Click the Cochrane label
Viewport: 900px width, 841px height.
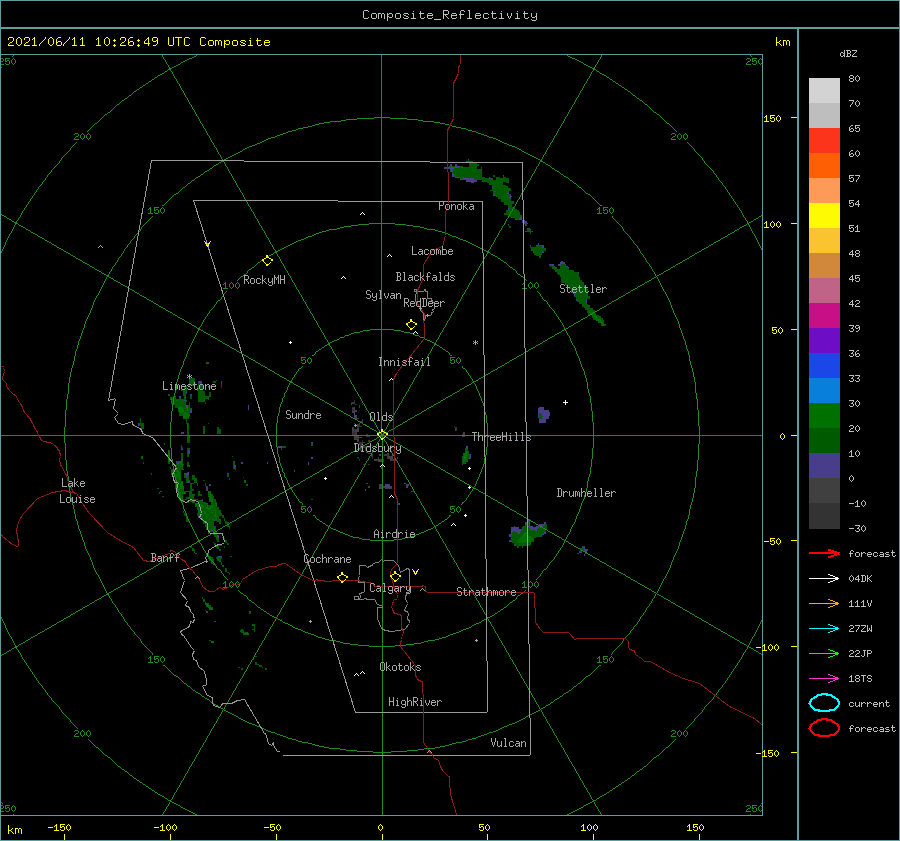tap(327, 559)
